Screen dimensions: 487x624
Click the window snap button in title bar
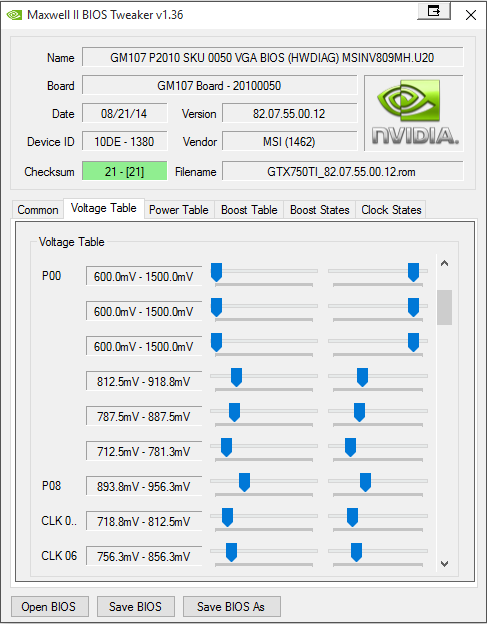(x=434, y=11)
